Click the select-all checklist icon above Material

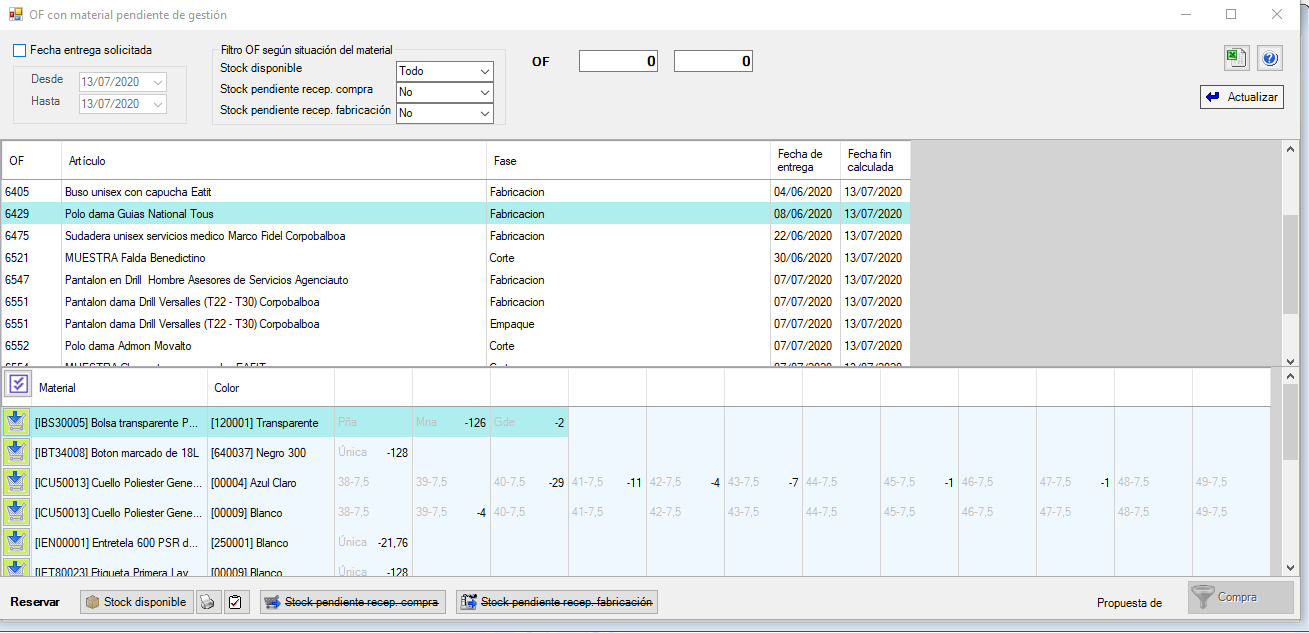point(18,385)
